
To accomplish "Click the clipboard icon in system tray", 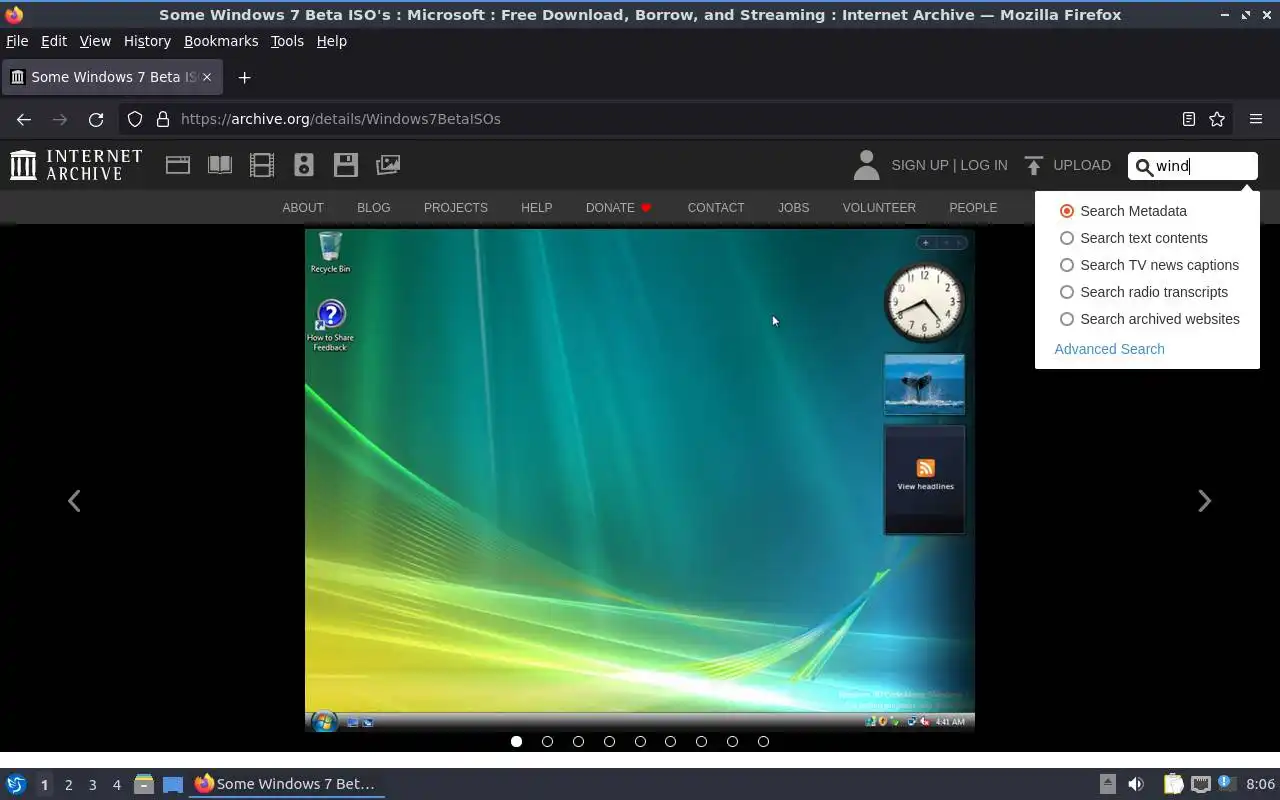I will pos(1173,784).
